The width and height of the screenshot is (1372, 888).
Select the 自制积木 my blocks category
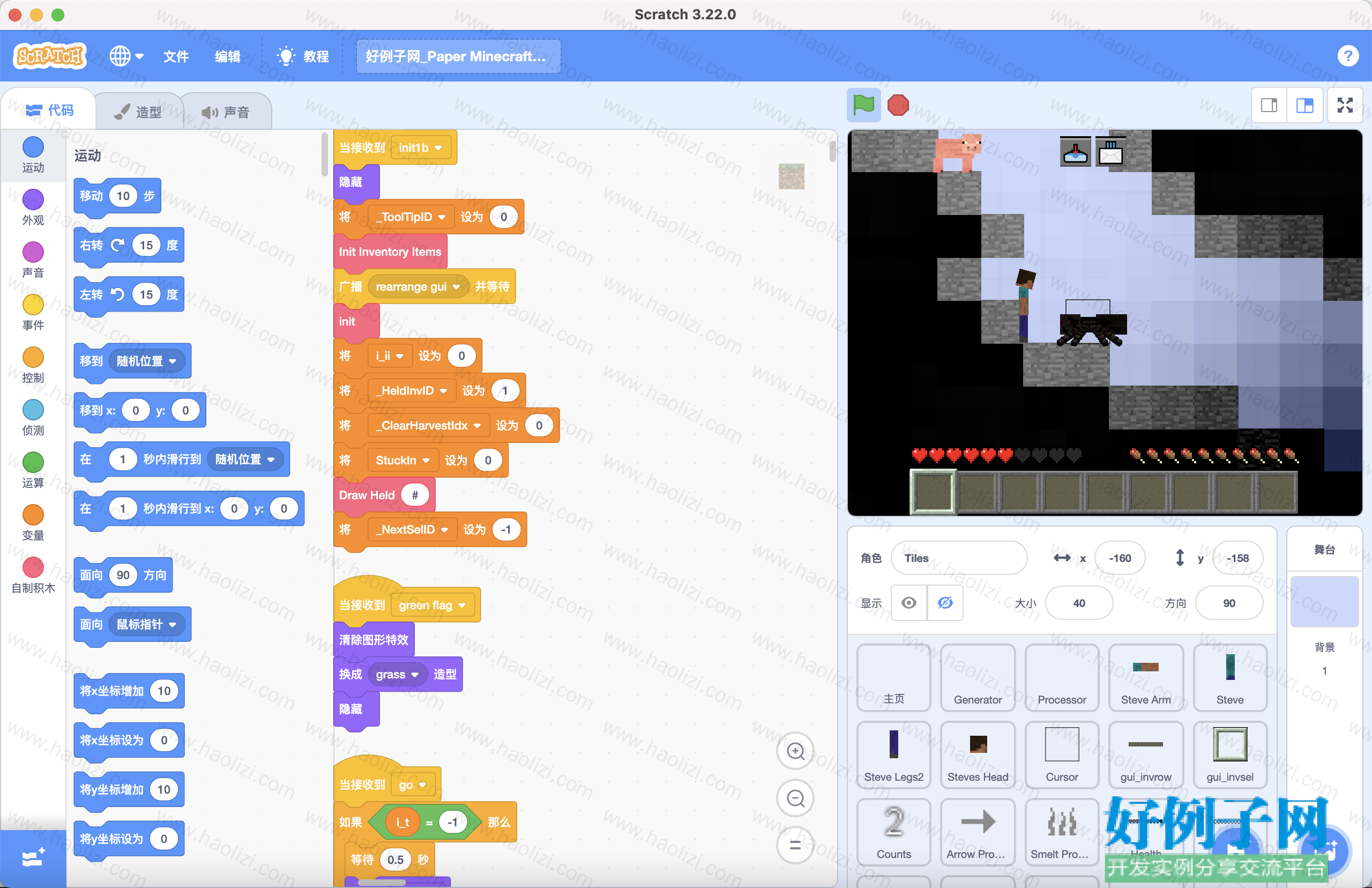[33, 575]
